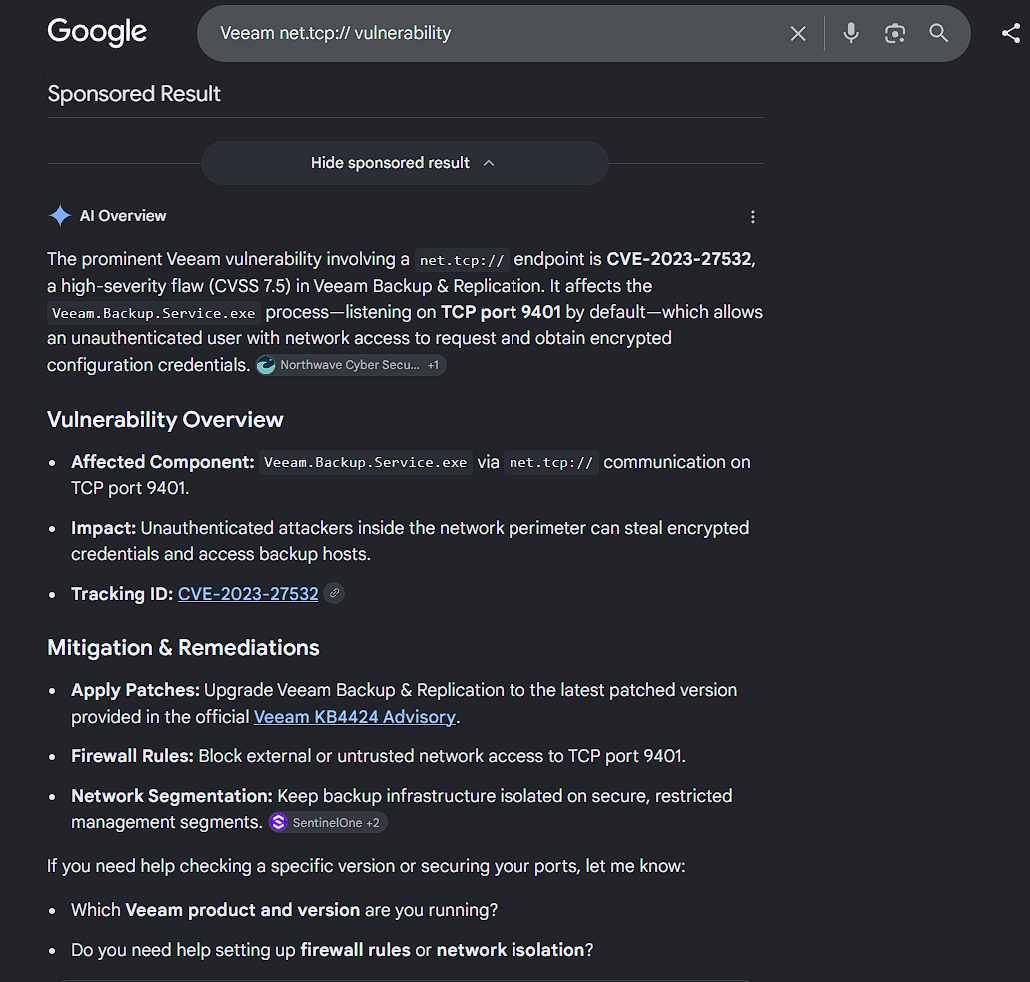Submit search with magnifier icon
This screenshot has width=1030, height=982.
pyautogui.click(x=938, y=33)
